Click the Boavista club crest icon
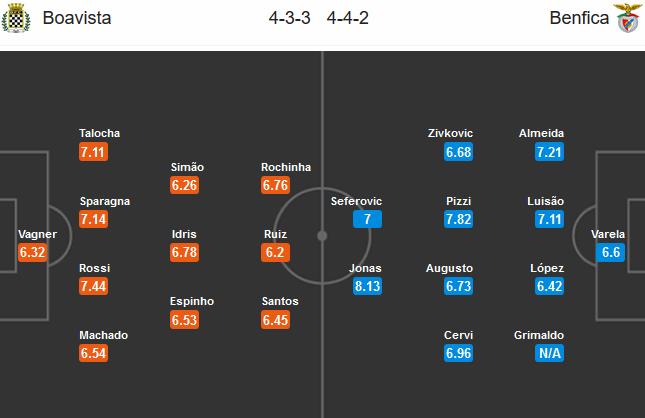This screenshot has width=645, height=418. [16, 18]
